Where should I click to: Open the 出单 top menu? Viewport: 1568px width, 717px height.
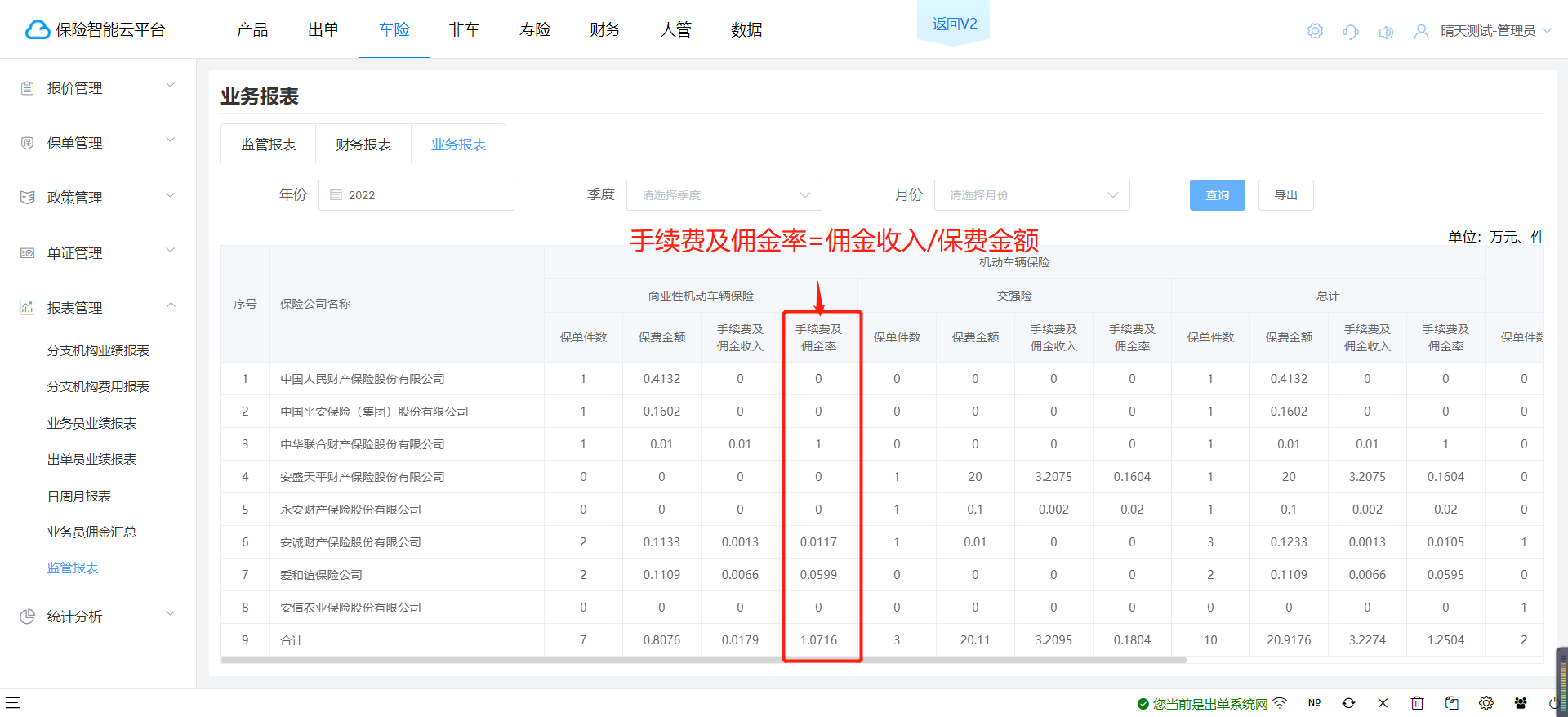coord(323,29)
